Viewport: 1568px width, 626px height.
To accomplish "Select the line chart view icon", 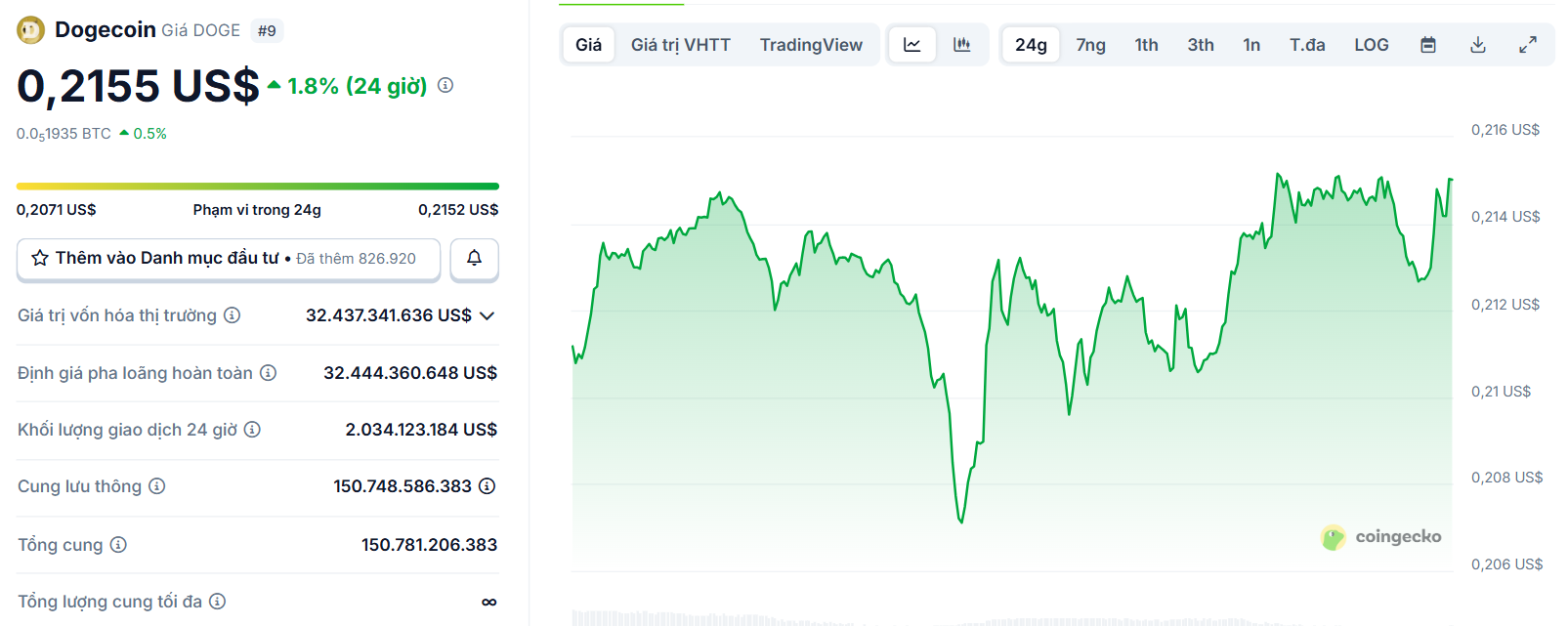I will point(911,44).
